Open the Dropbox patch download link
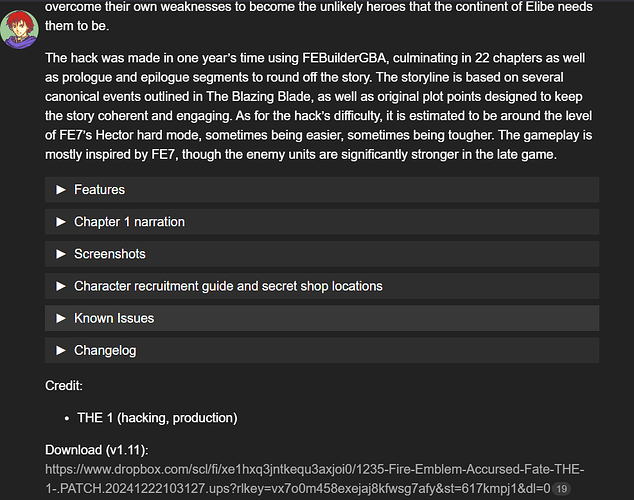Image resolution: width=634 pixels, height=500 pixels. (300, 479)
